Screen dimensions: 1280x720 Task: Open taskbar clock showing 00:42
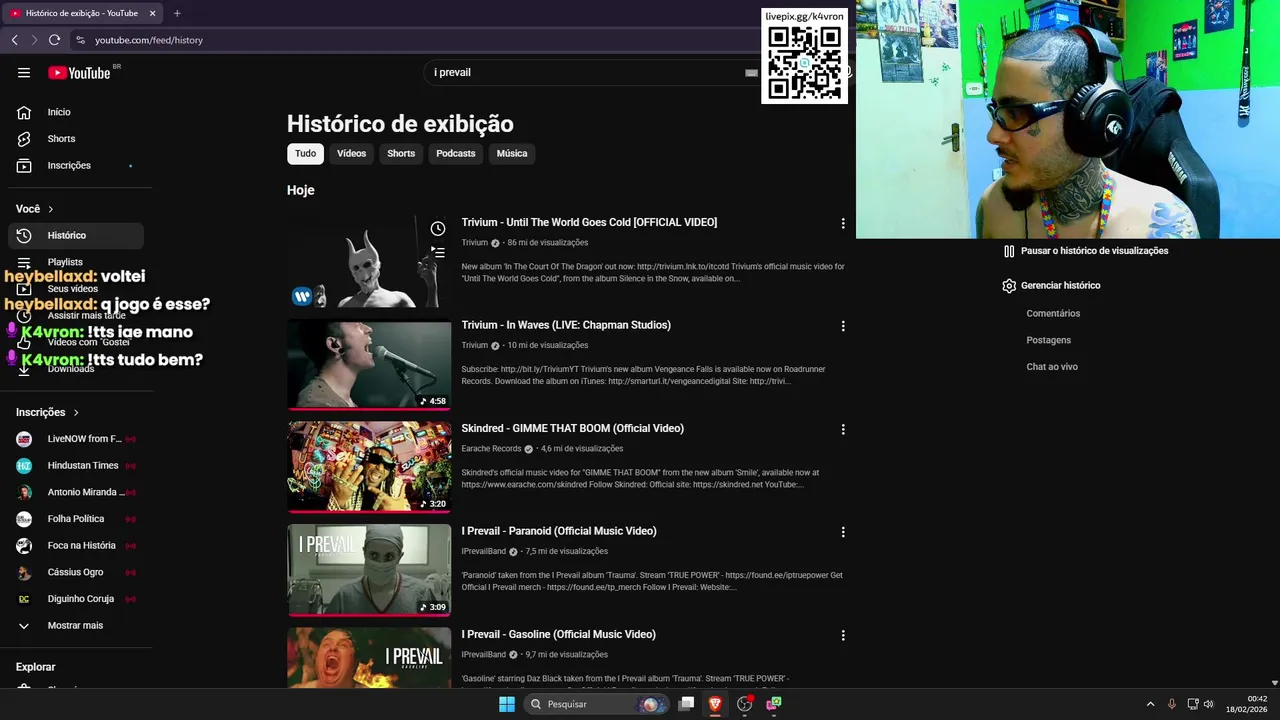[x=1249, y=704]
